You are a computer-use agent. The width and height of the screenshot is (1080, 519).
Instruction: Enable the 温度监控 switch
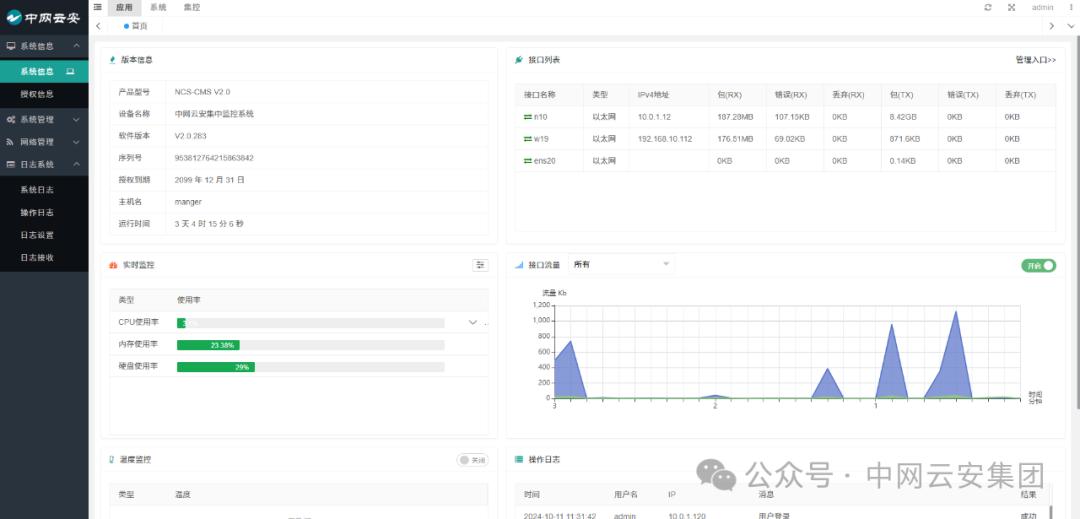[472, 460]
